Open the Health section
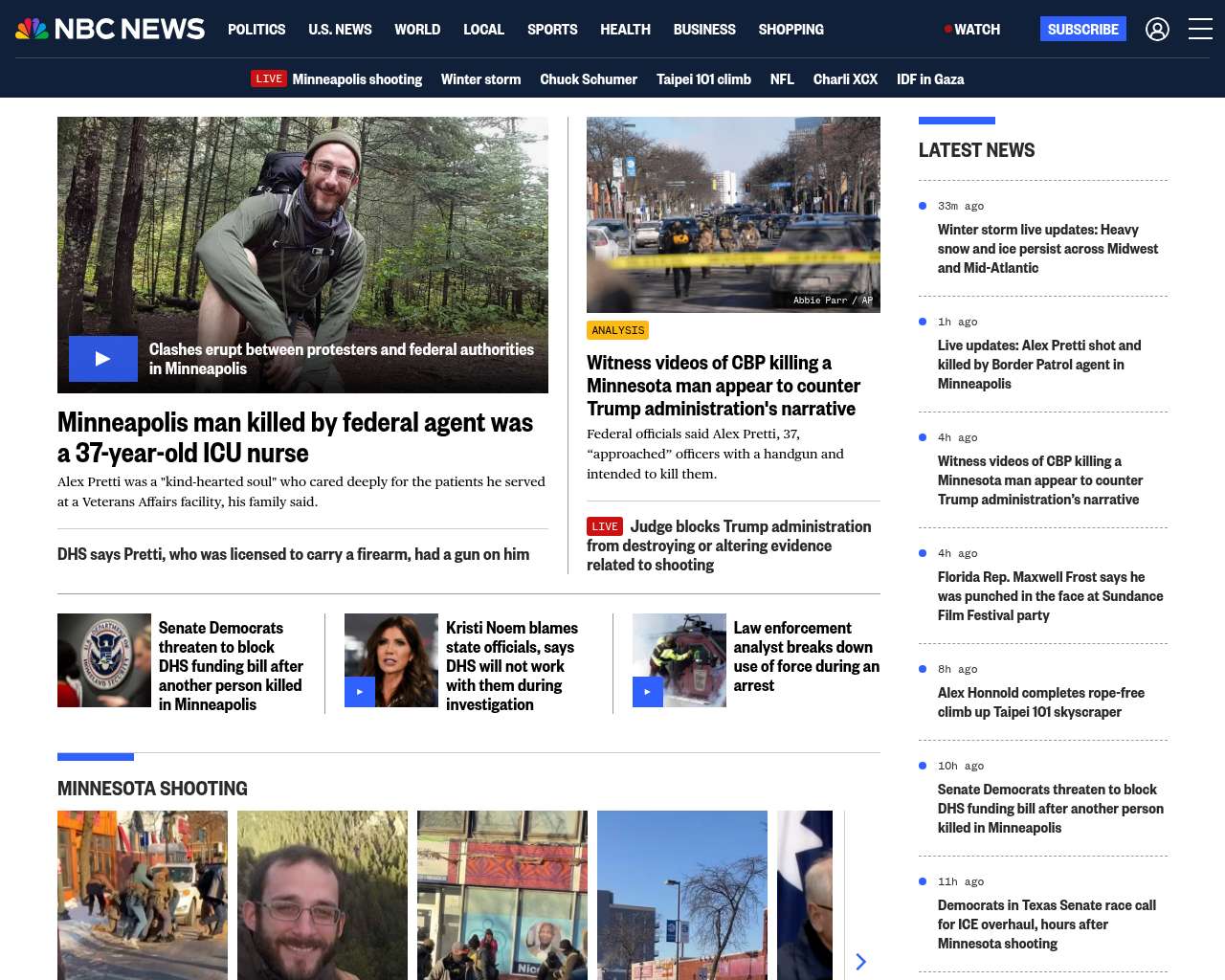 pos(625,30)
